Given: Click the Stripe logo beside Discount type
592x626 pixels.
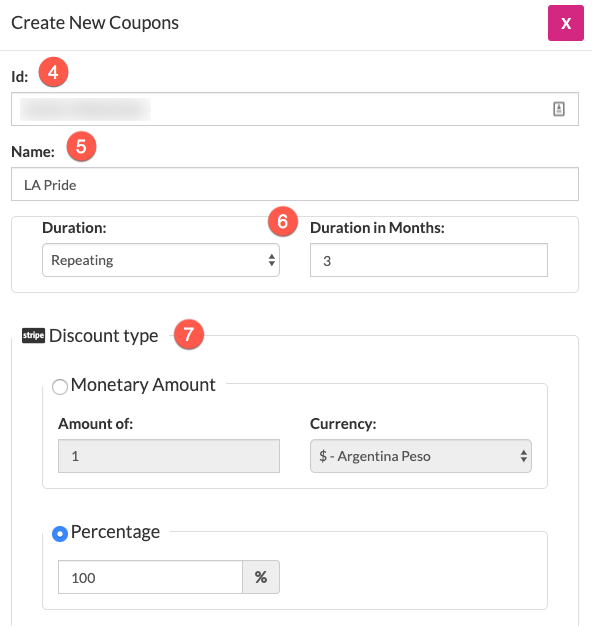Looking at the screenshot, I should point(33,335).
